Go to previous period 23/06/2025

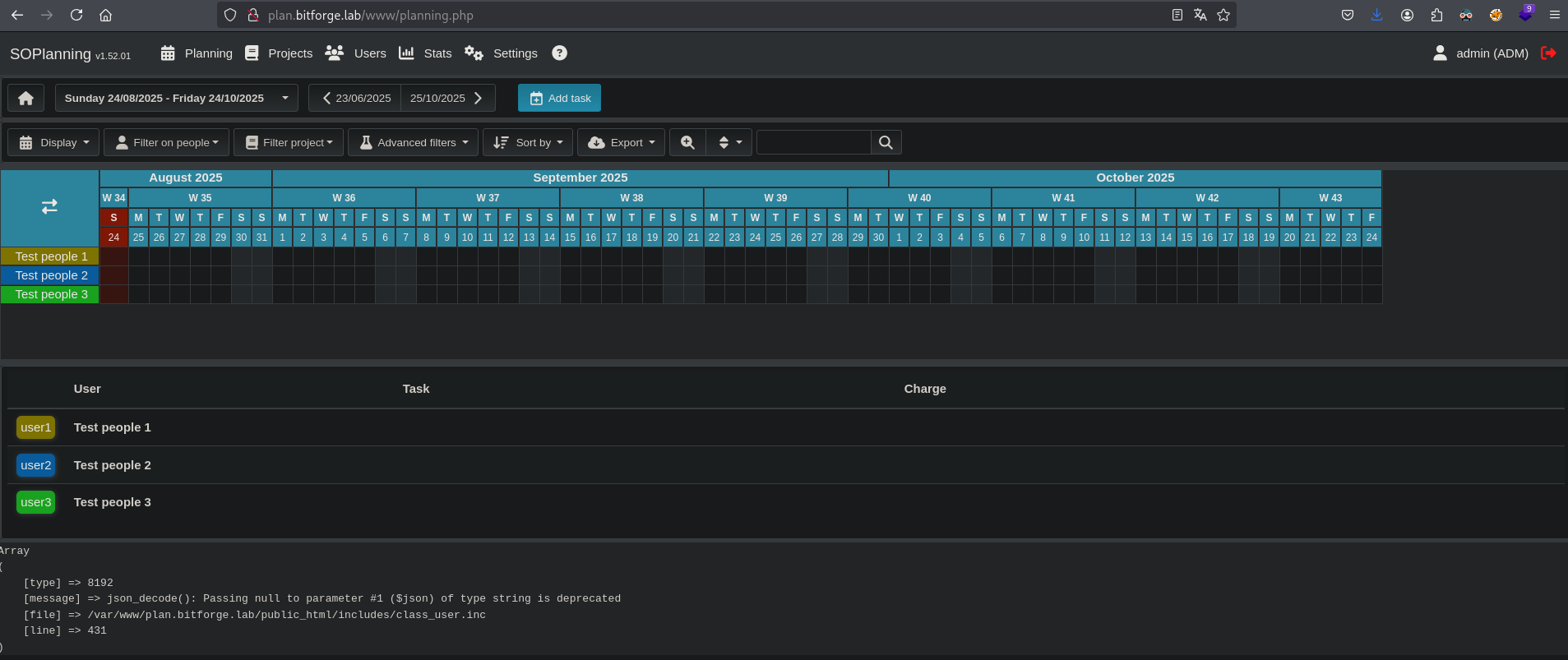click(355, 98)
